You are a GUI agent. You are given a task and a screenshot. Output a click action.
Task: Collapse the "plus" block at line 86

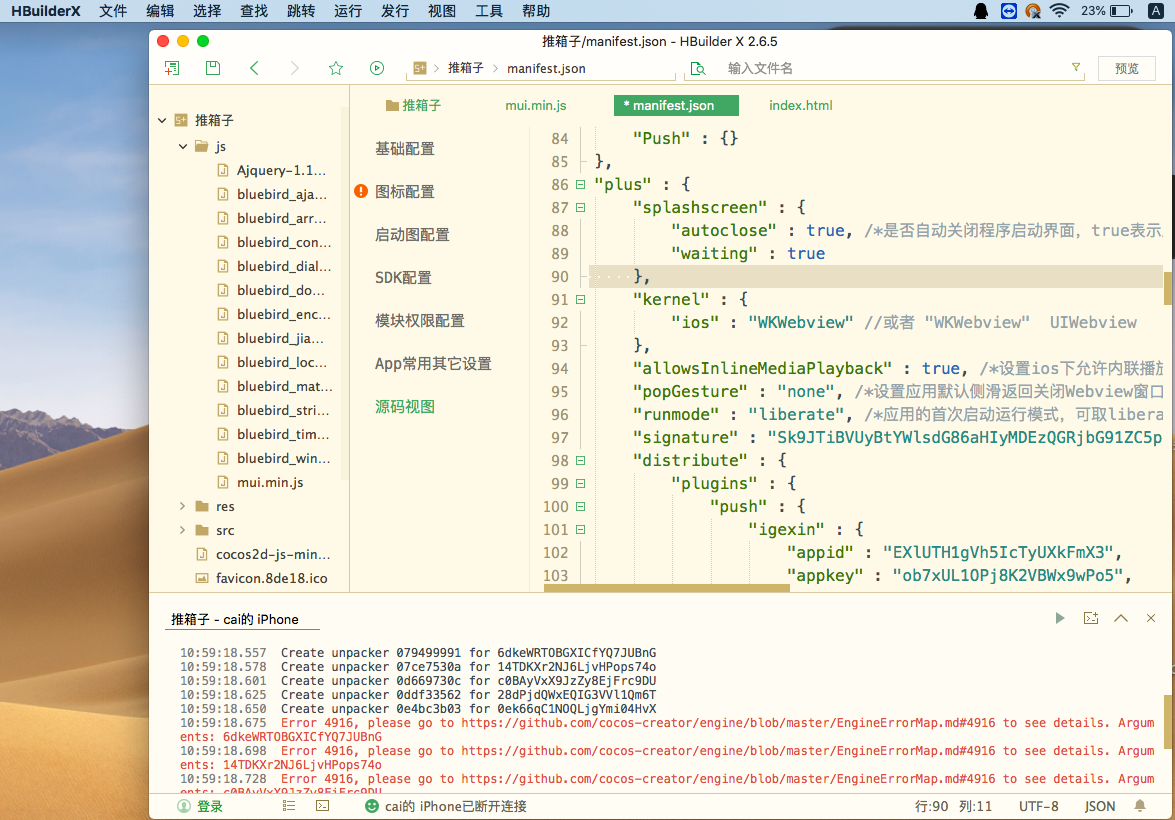[580, 185]
